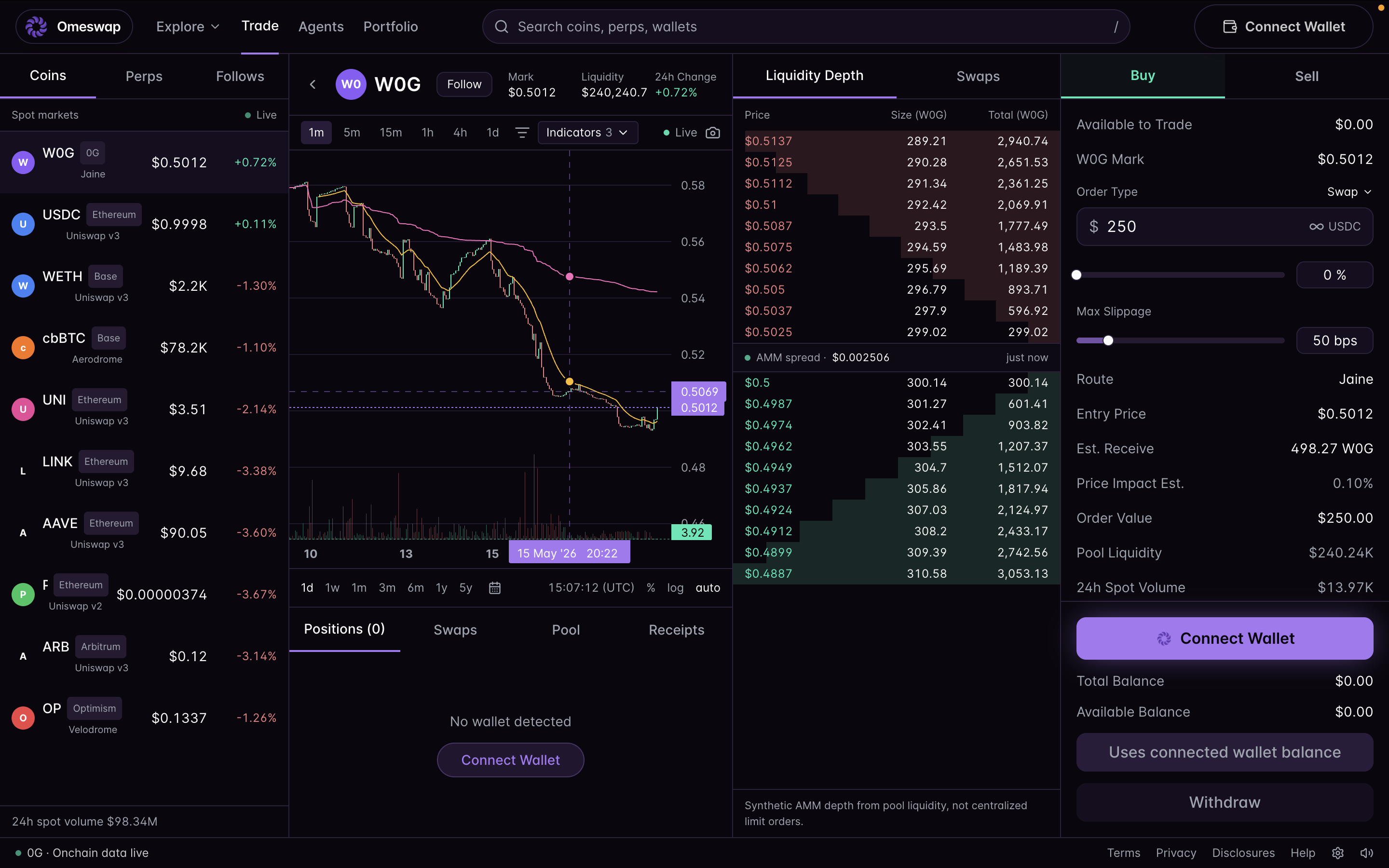Expand the Explore menu
The height and width of the screenshot is (868, 1389).
pyautogui.click(x=188, y=27)
